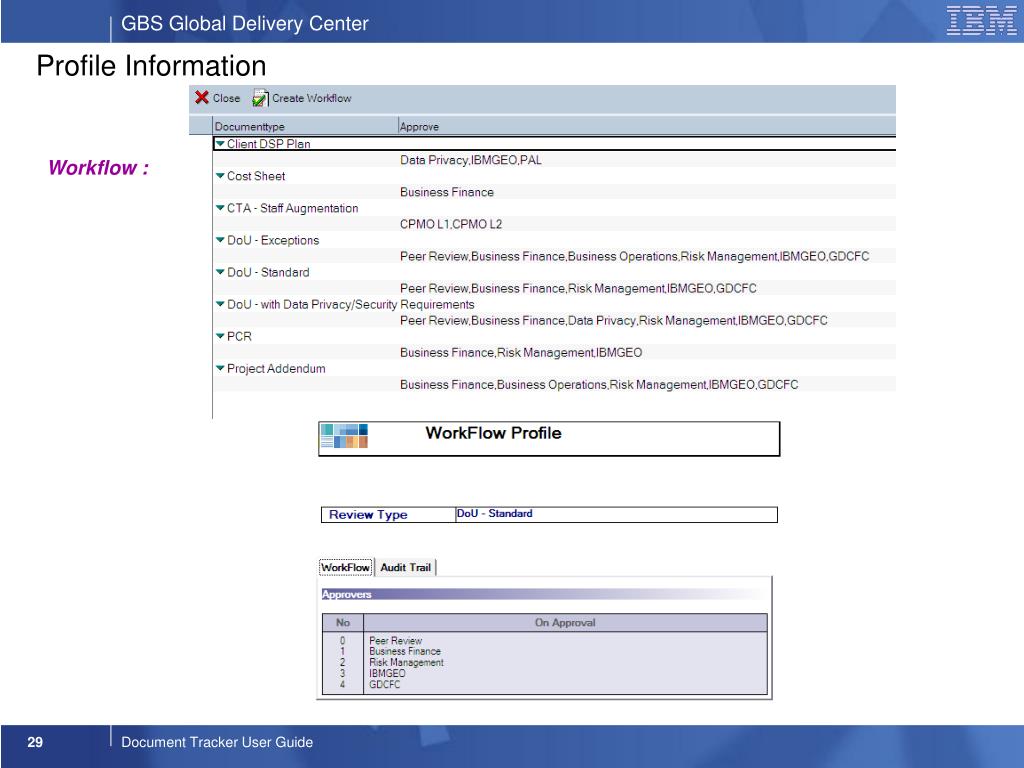Click the Close toolbar label

(x=227, y=98)
